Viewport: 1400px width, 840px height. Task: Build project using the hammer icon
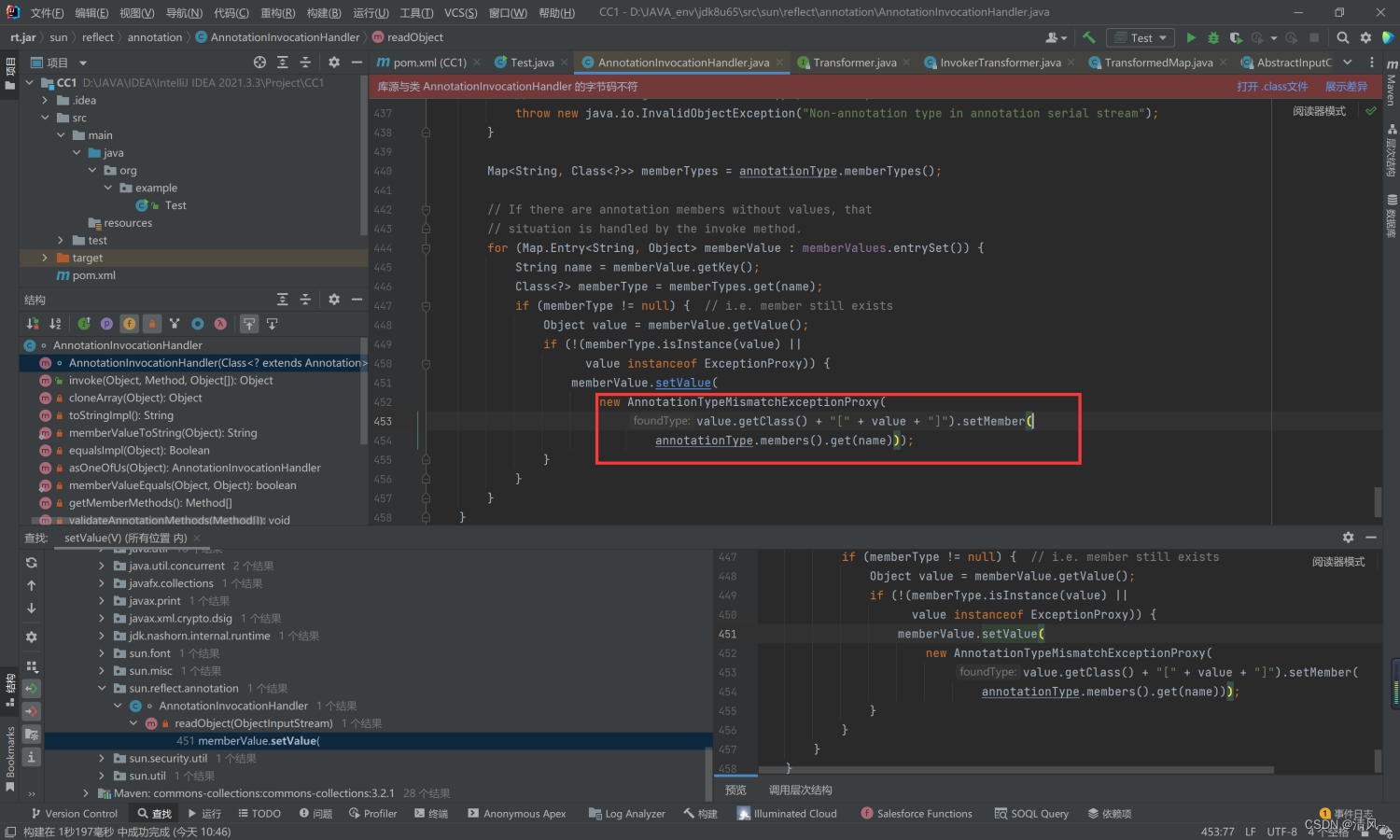(1089, 38)
